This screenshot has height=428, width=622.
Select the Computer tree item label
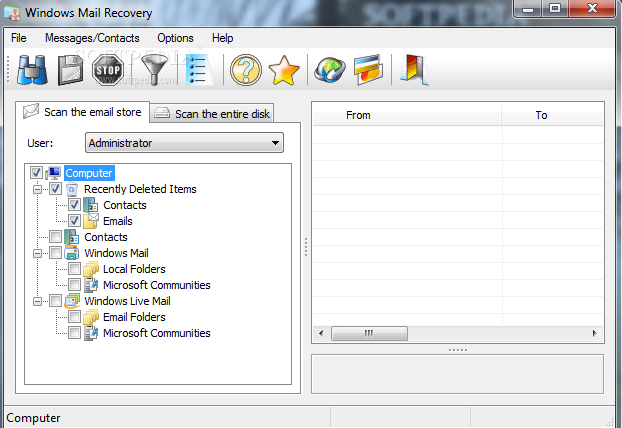89,173
